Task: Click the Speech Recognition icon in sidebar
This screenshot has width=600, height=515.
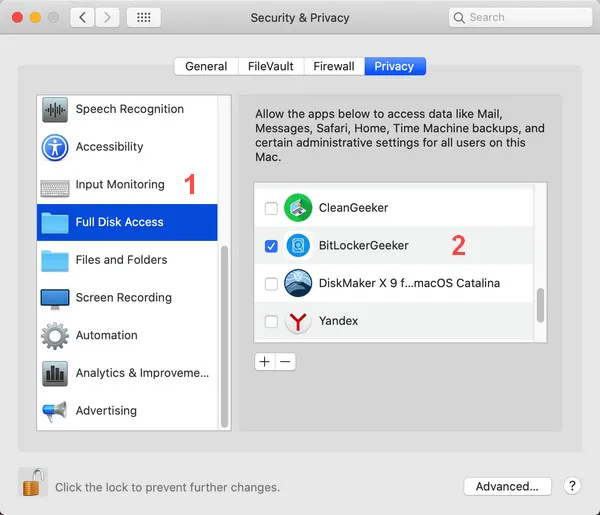Action: tap(55, 109)
